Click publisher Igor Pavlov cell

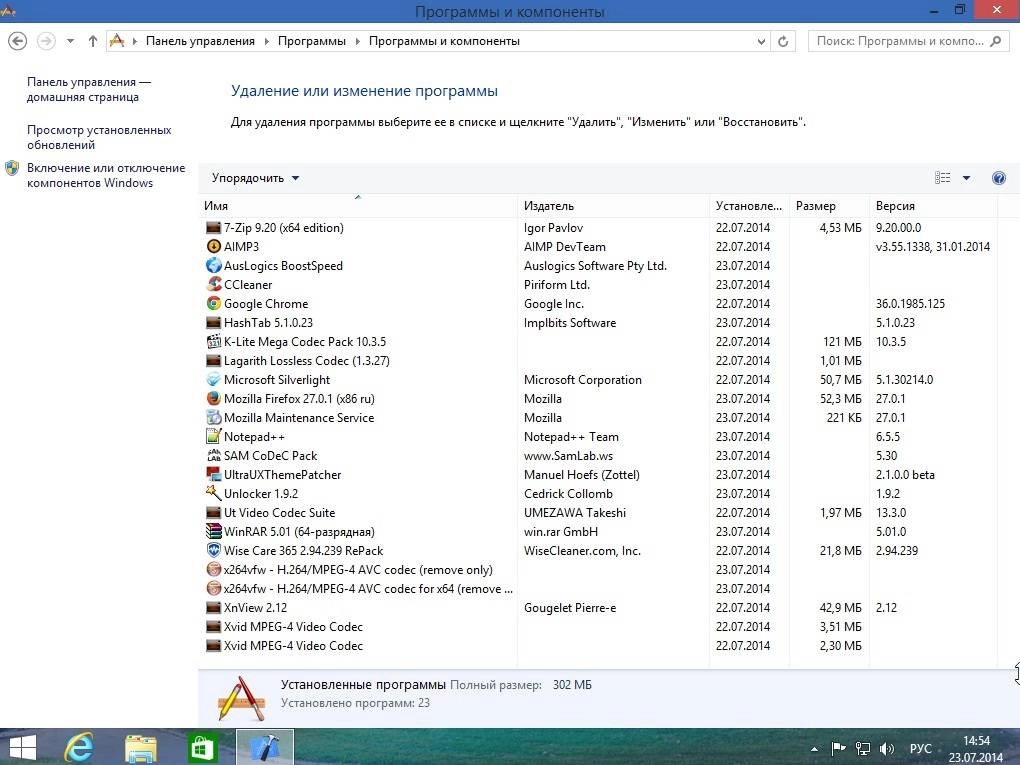[x=553, y=228]
